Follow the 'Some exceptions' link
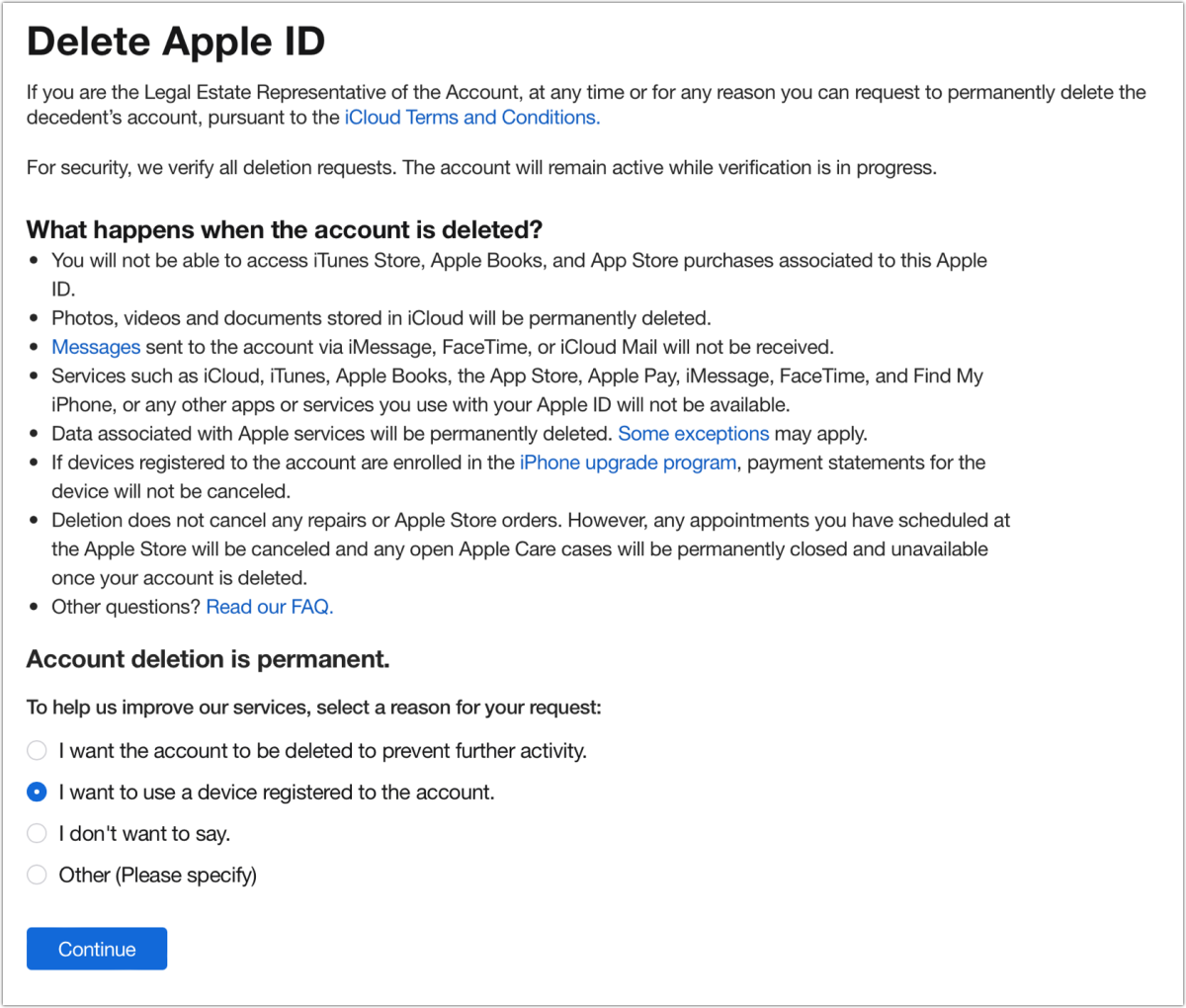1186x1008 pixels. pyautogui.click(x=694, y=434)
